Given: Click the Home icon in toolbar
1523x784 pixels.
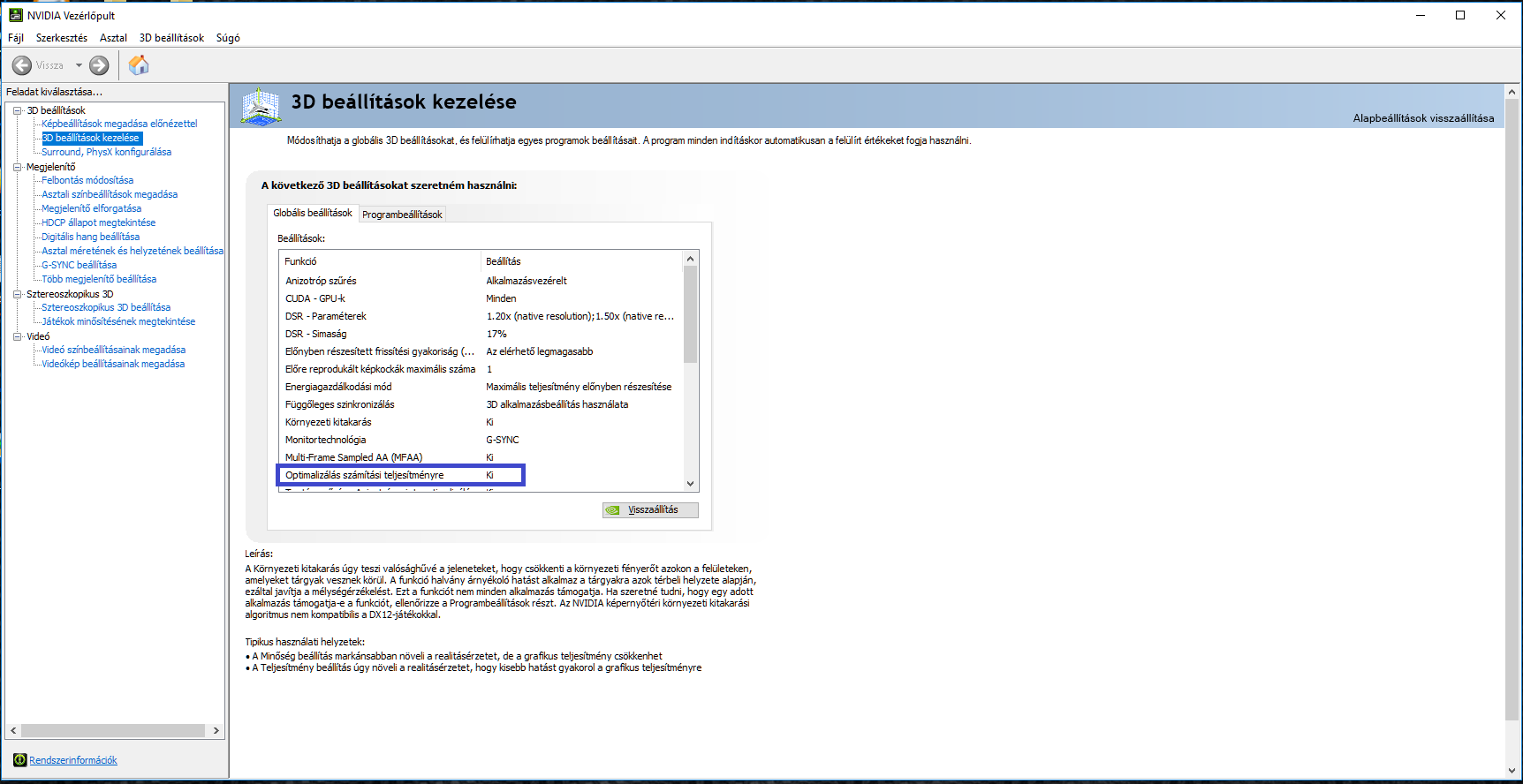Looking at the screenshot, I should point(139,64).
